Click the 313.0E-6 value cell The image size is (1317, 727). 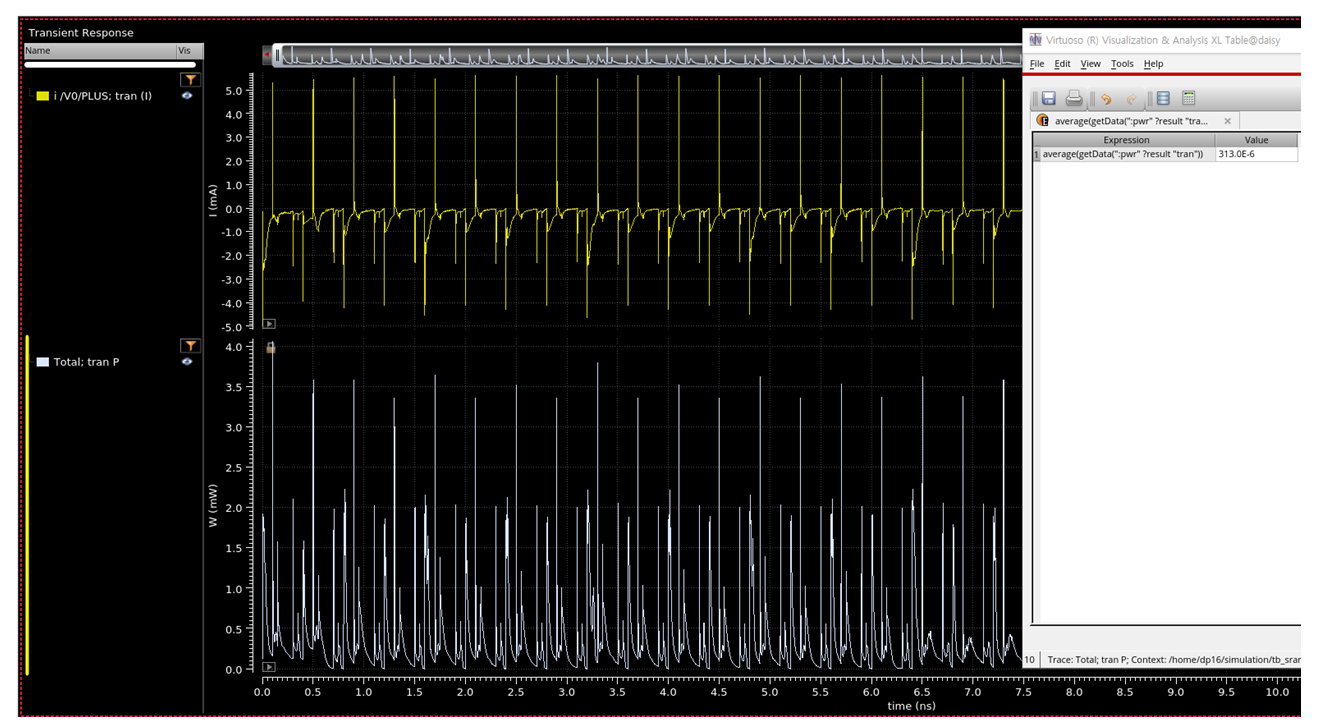tap(1256, 154)
